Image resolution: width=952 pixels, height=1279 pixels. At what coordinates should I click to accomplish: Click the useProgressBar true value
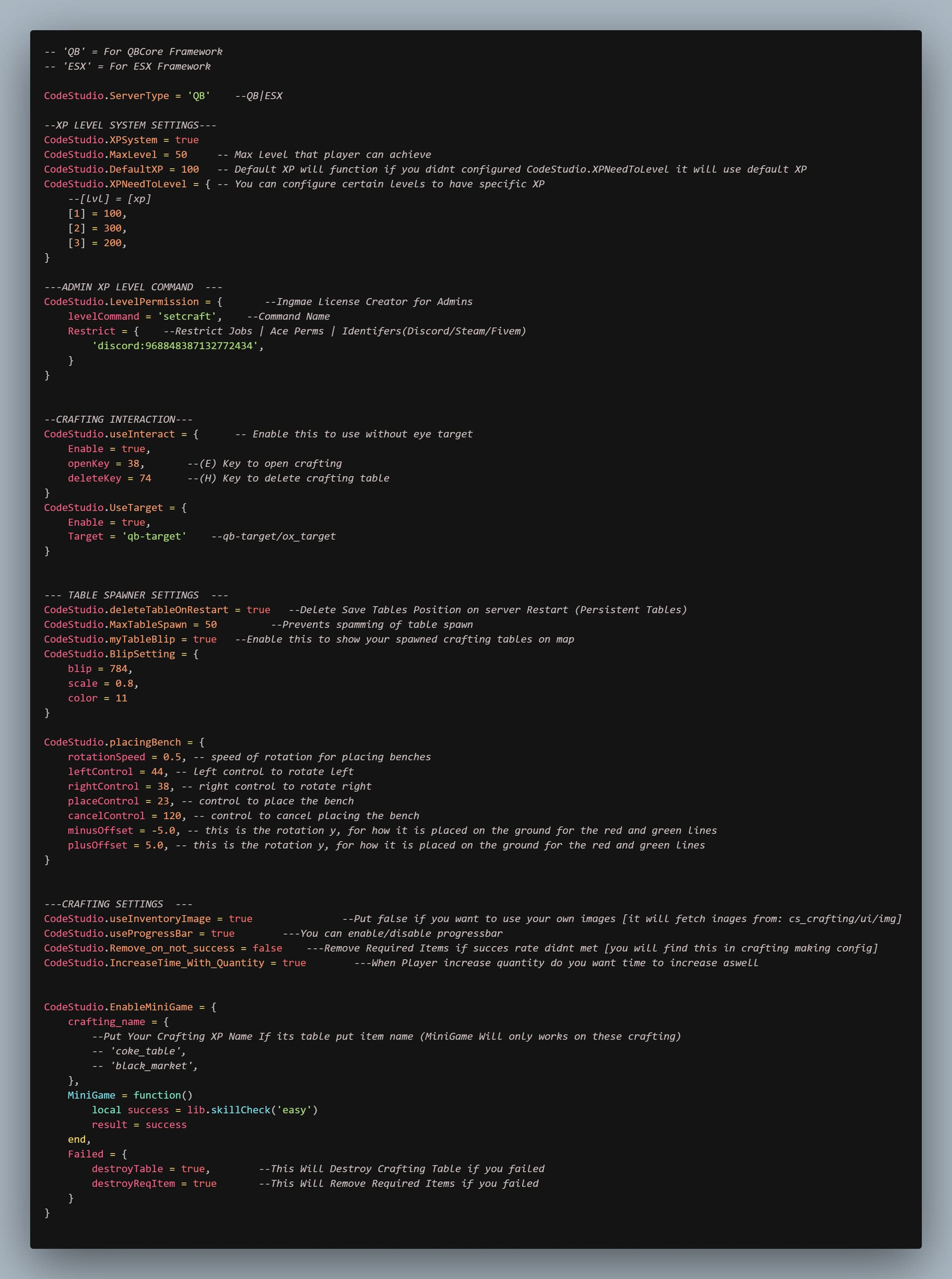(223, 933)
